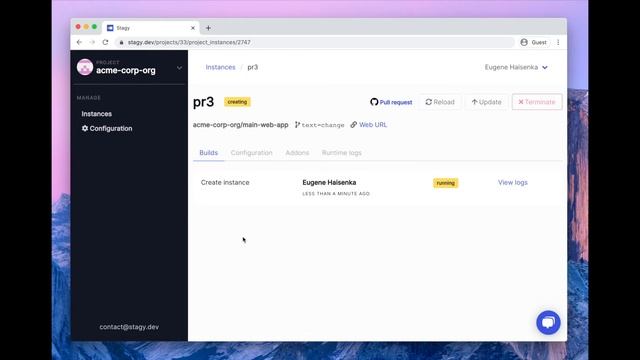Click View logs for Create instance

513,182
